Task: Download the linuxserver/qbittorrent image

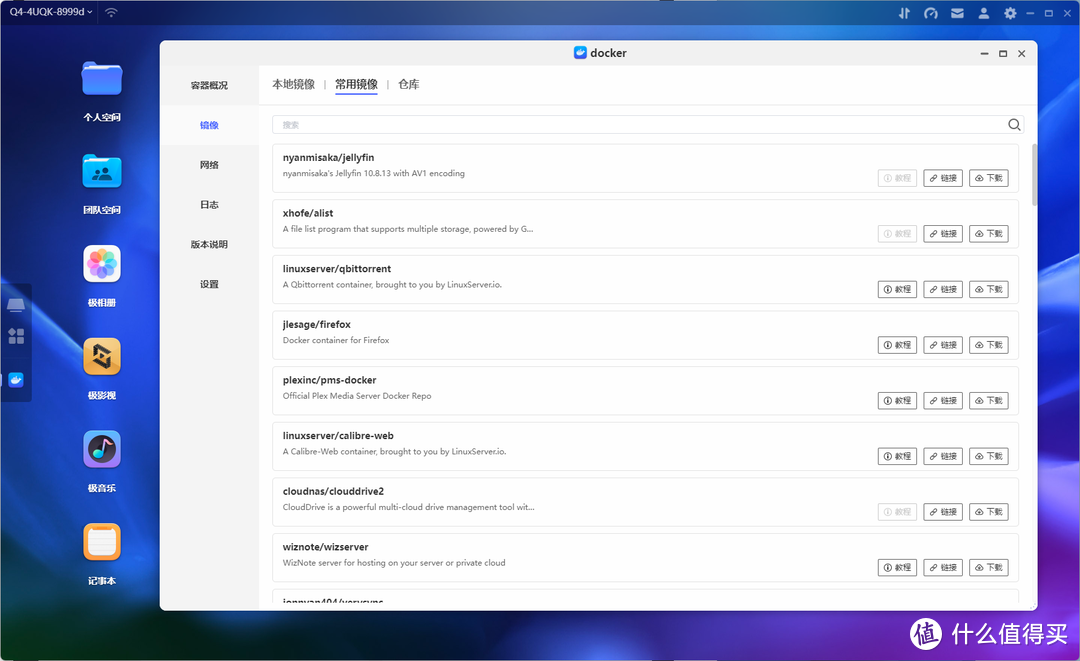Action: 989,289
